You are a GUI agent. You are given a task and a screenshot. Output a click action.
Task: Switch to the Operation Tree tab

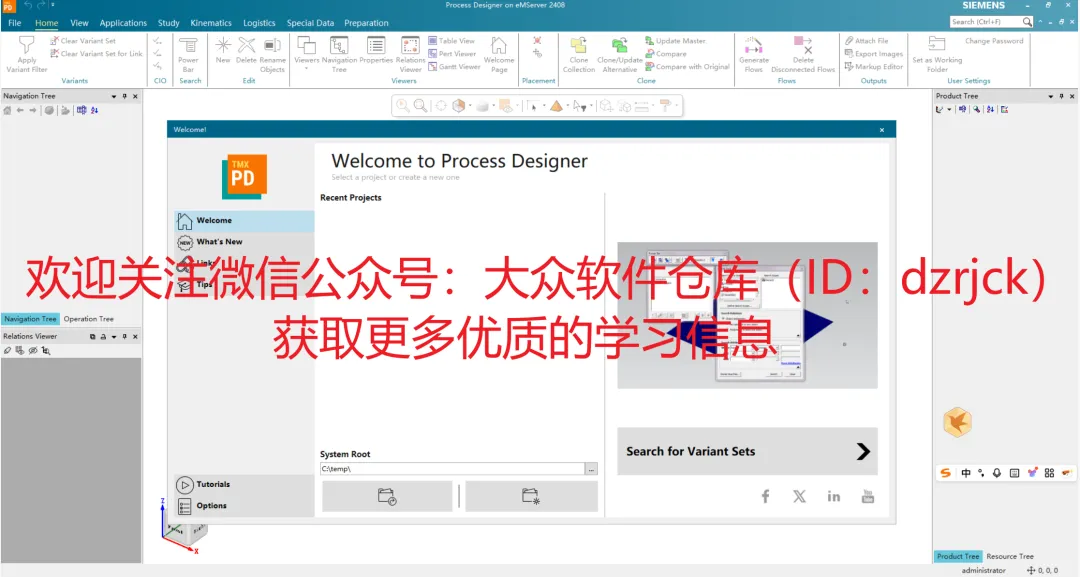click(x=89, y=319)
